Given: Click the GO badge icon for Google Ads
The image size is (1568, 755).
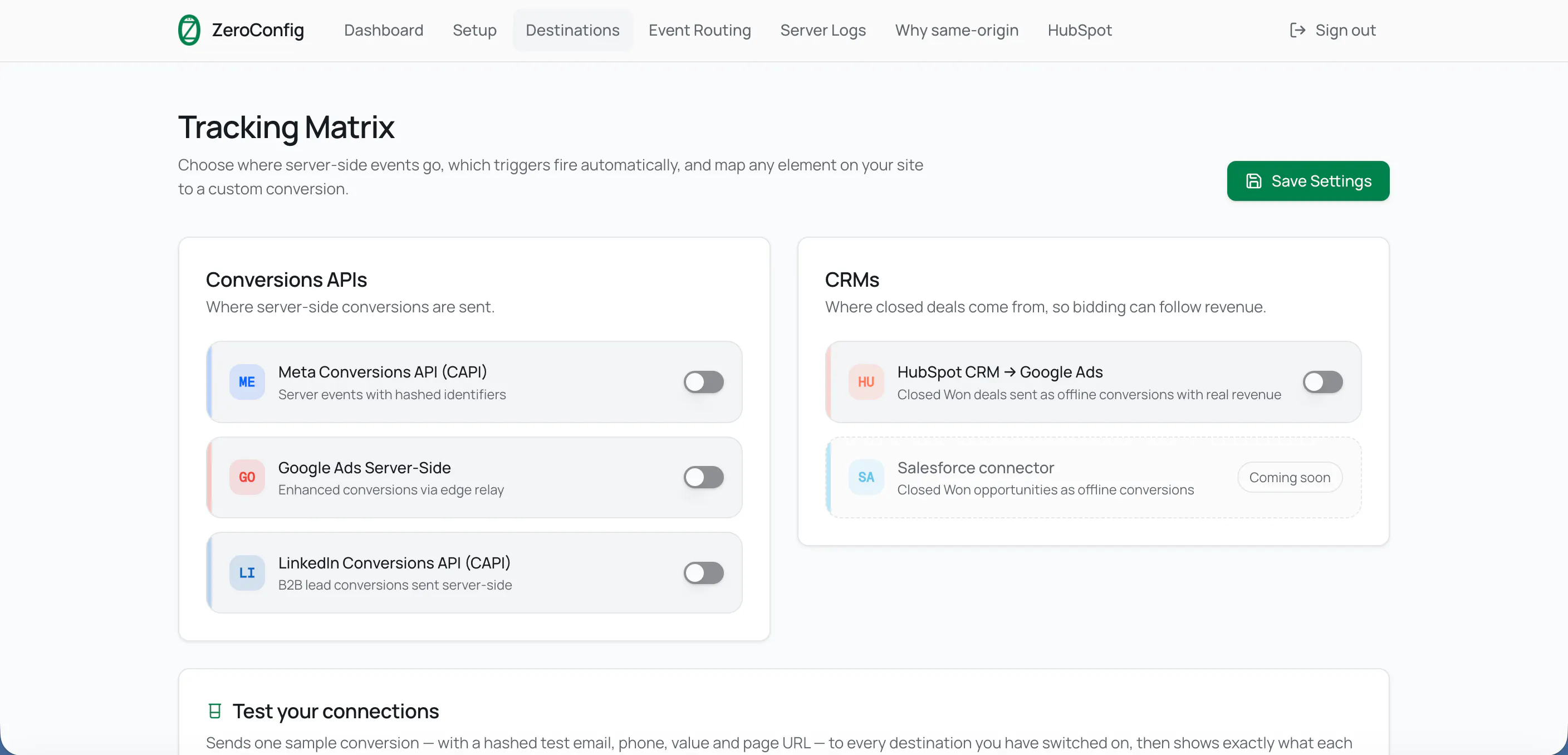Looking at the screenshot, I should [247, 477].
